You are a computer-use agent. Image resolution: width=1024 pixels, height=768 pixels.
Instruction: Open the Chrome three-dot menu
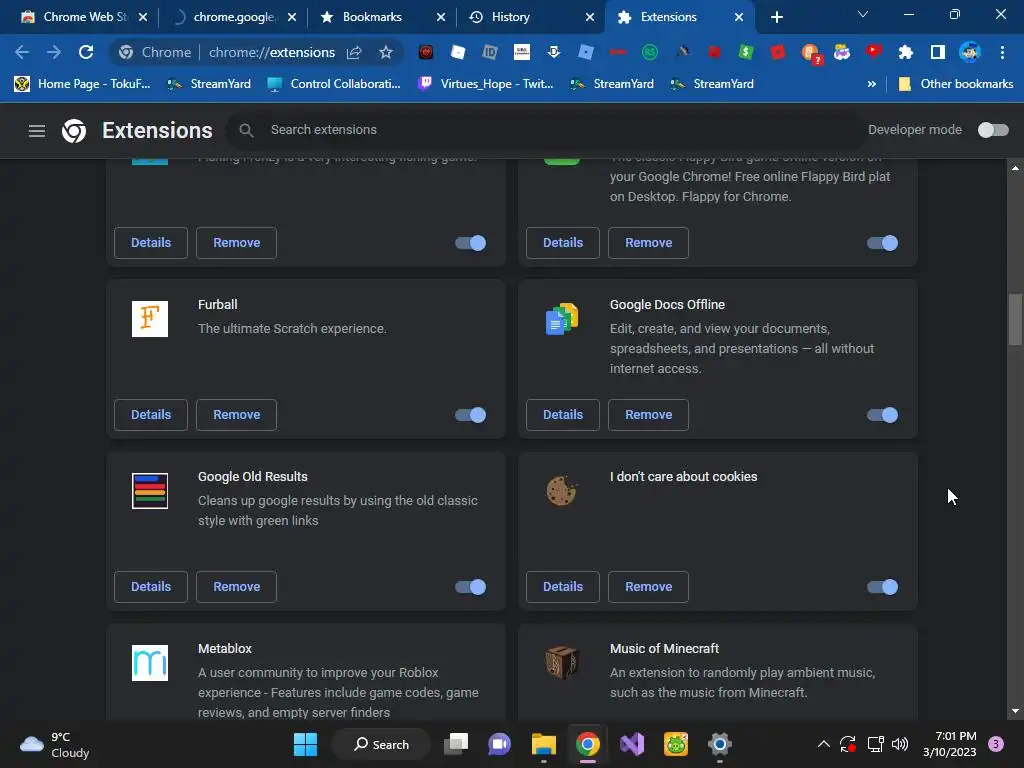pyautogui.click(x=1002, y=52)
